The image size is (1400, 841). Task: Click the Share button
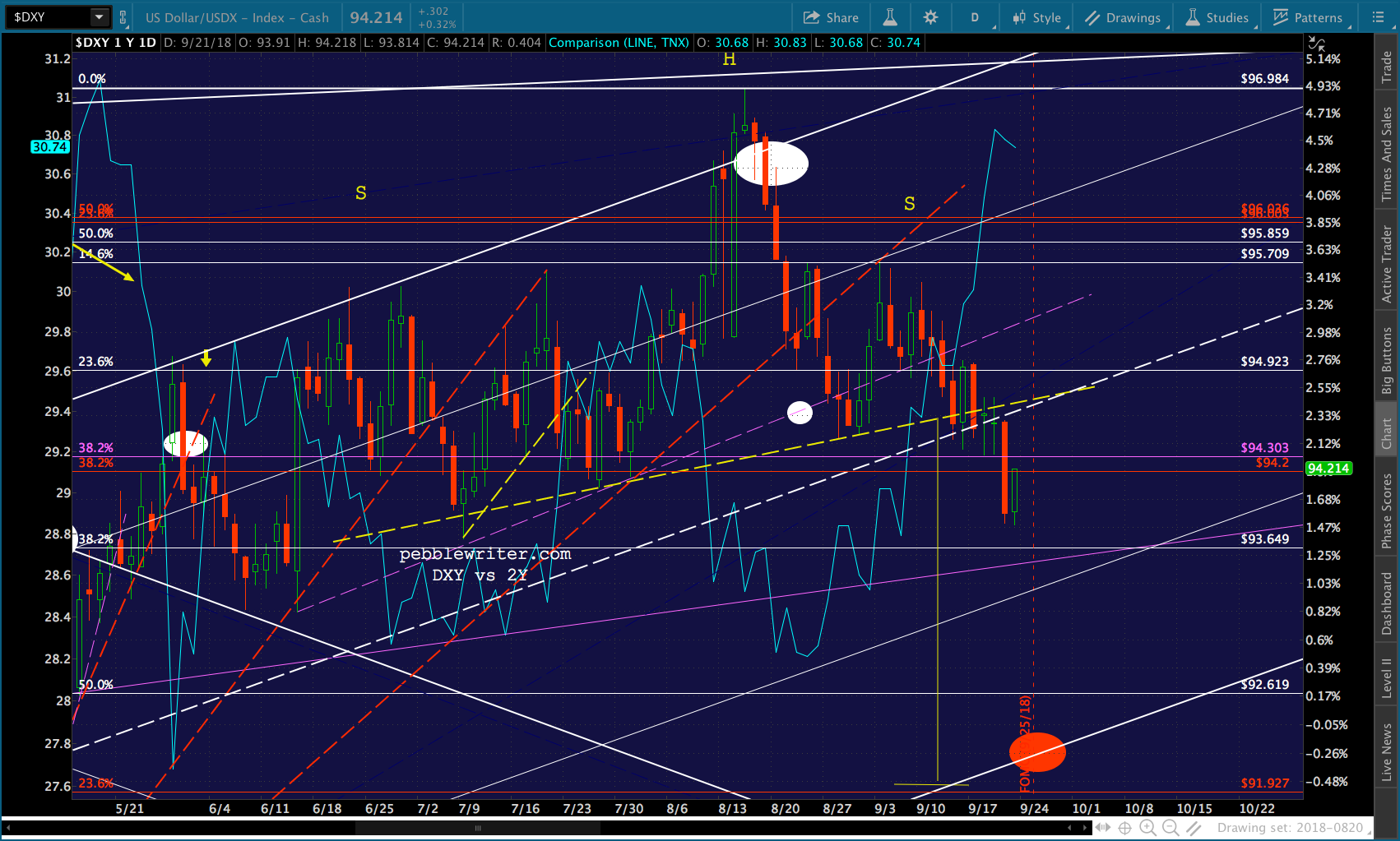point(831,17)
